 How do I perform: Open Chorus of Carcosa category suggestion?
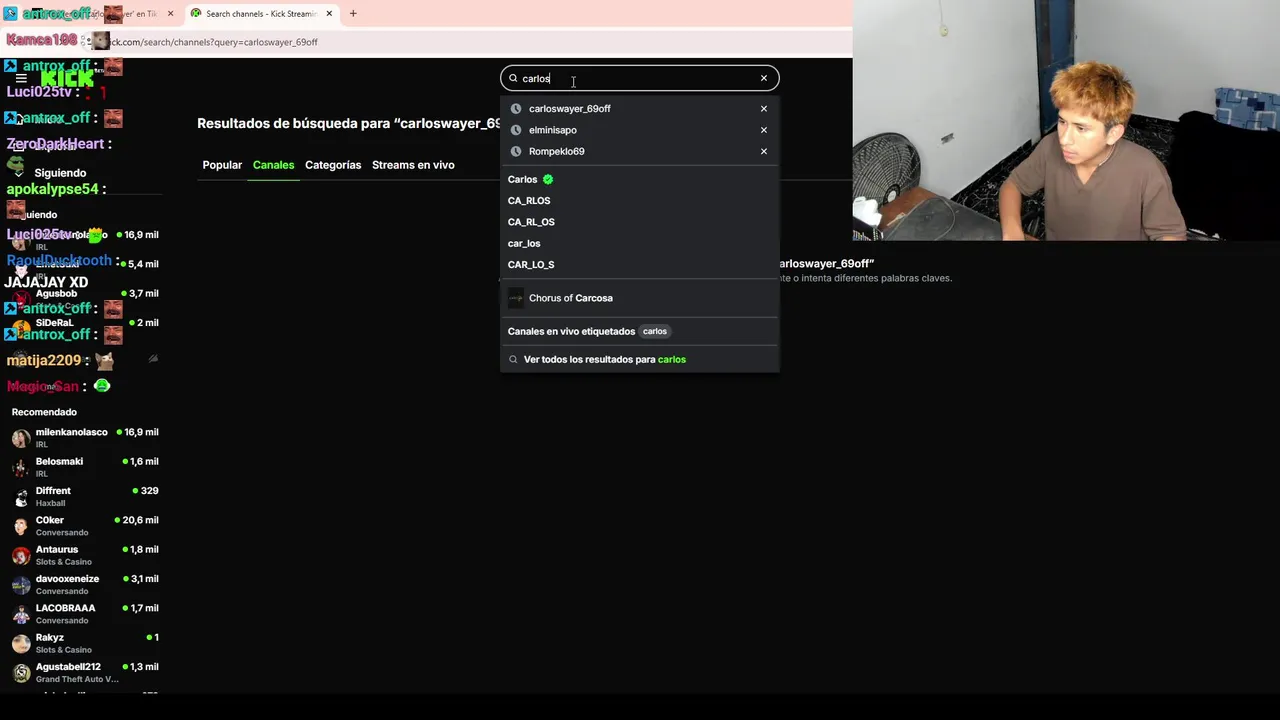coord(640,298)
